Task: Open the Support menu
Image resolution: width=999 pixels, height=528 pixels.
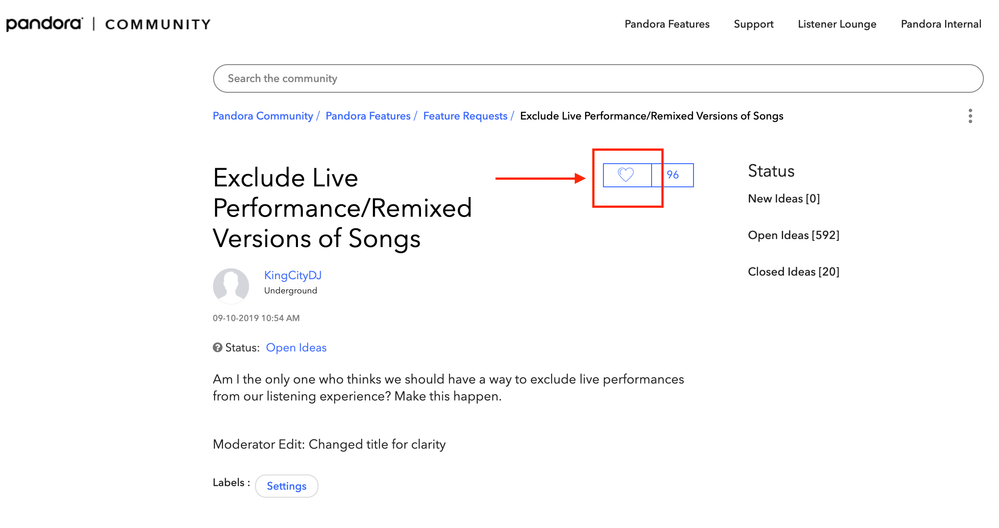Action: pyautogui.click(x=753, y=24)
